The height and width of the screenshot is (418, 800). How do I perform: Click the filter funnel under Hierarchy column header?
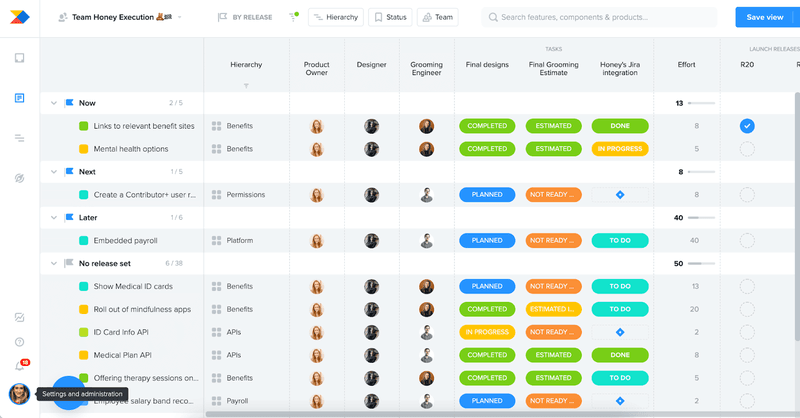[x=246, y=86]
